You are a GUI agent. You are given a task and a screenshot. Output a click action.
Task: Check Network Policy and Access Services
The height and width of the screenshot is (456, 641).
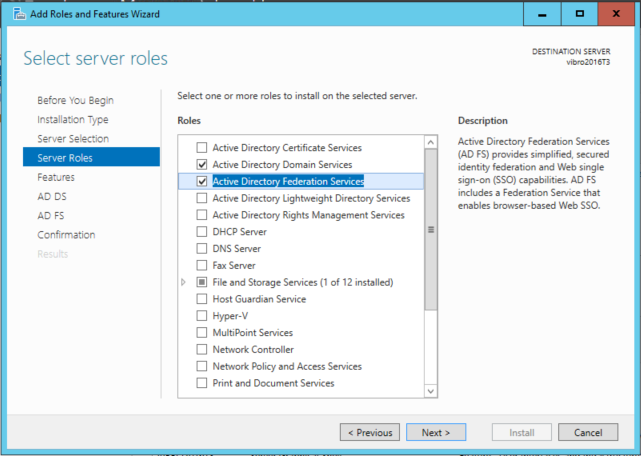click(x=202, y=366)
